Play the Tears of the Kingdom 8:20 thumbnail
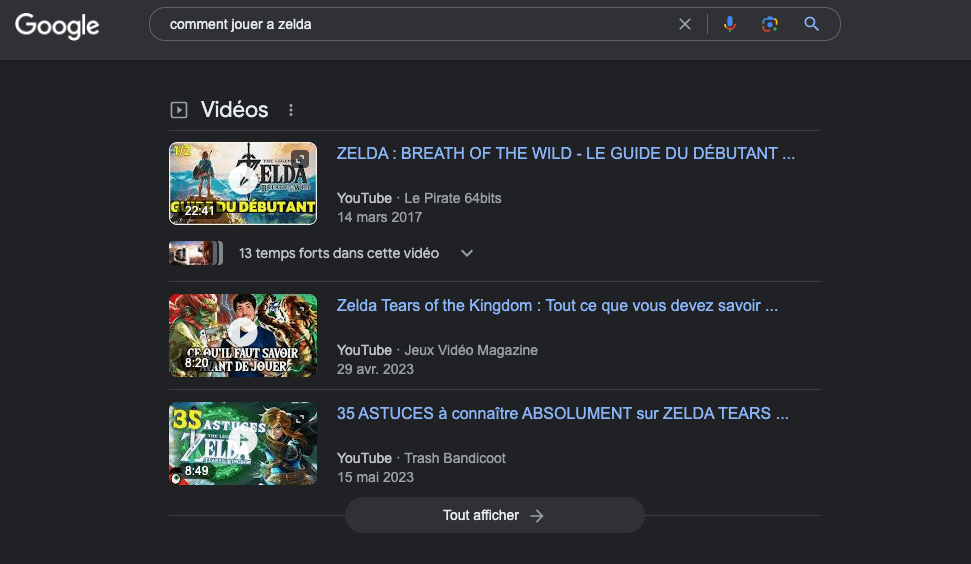Image resolution: width=971 pixels, height=564 pixels. (x=243, y=335)
